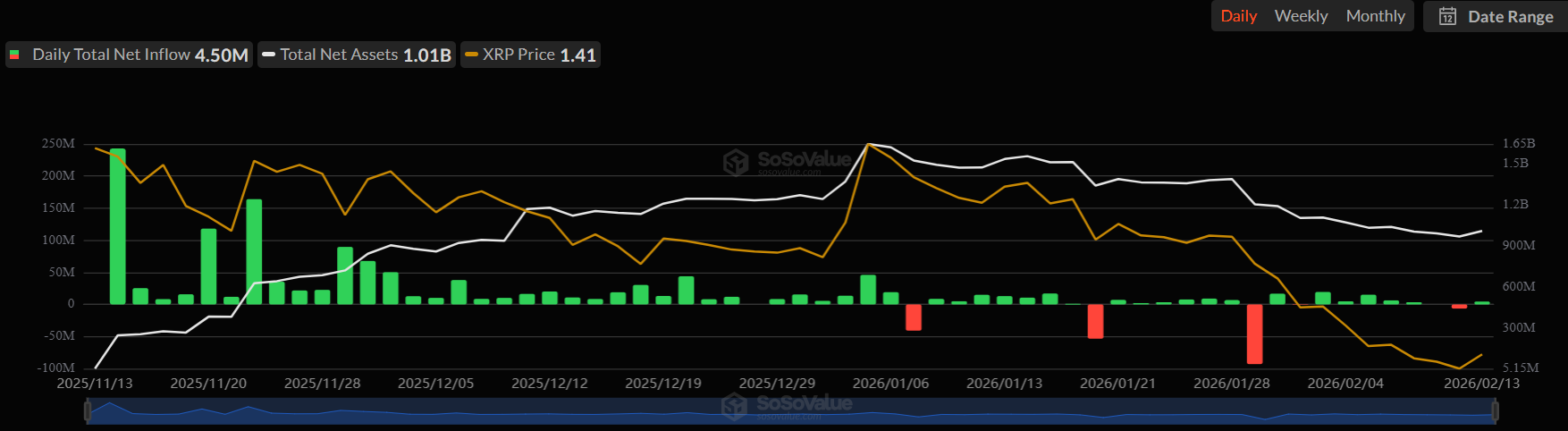Screen dimensions: 1568x431
Task: Open the calendar icon beside Date Range
Action: pos(1447,16)
